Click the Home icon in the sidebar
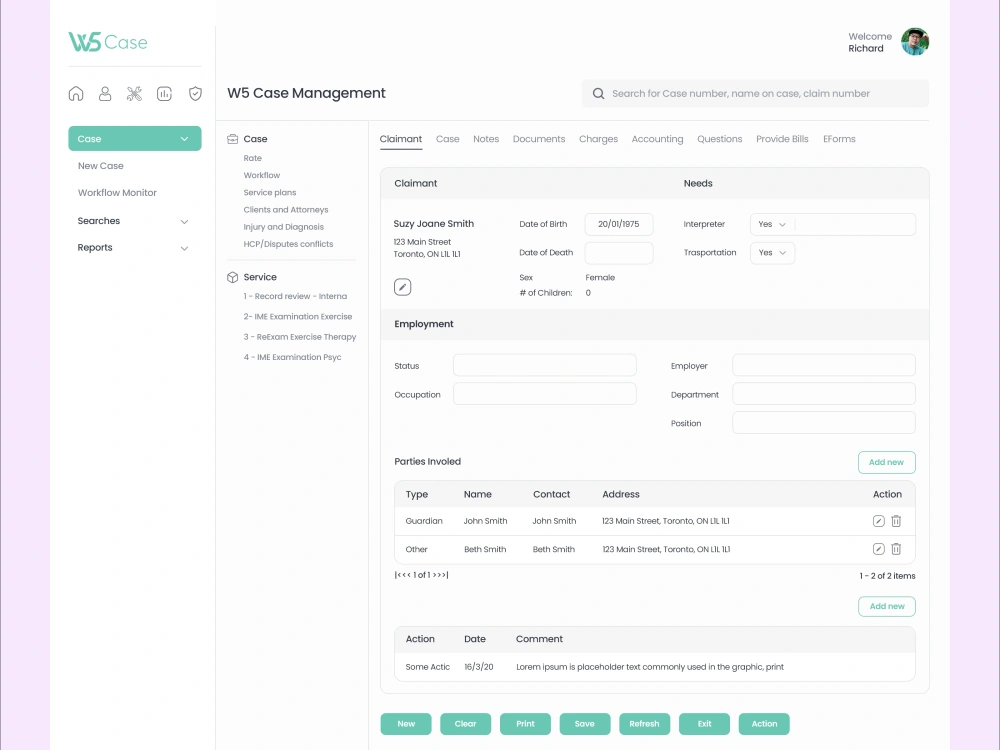 pyautogui.click(x=76, y=93)
